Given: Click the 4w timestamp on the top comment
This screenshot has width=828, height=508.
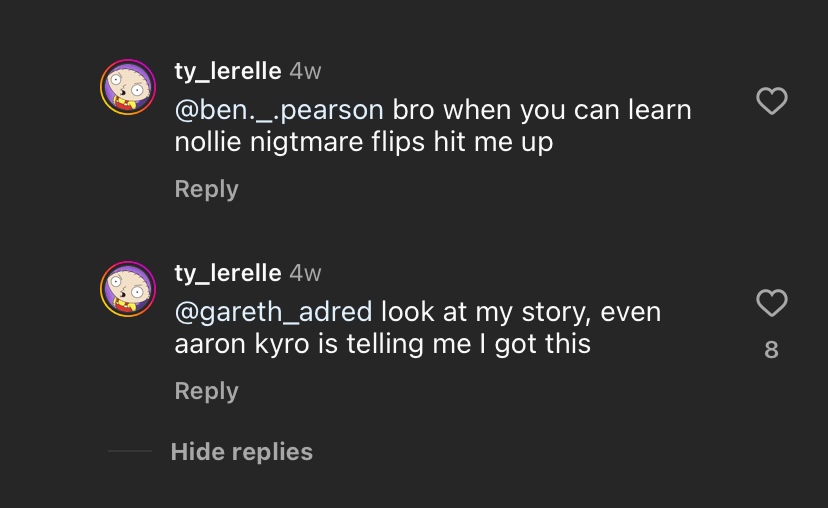Looking at the screenshot, I should [x=305, y=71].
